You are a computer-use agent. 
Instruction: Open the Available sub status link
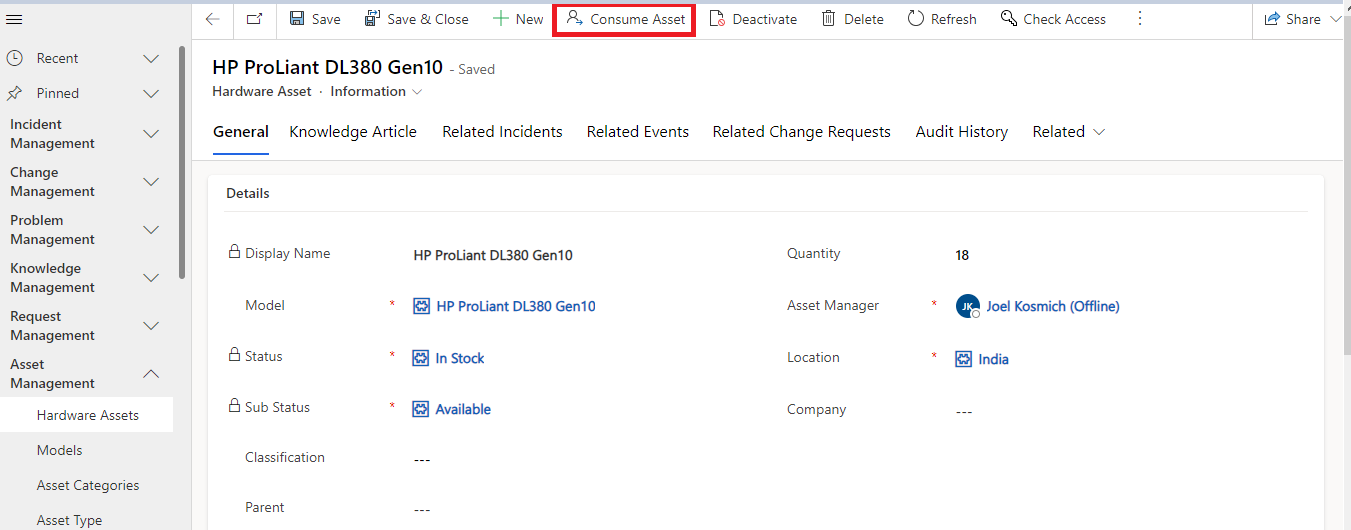[x=463, y=409]
